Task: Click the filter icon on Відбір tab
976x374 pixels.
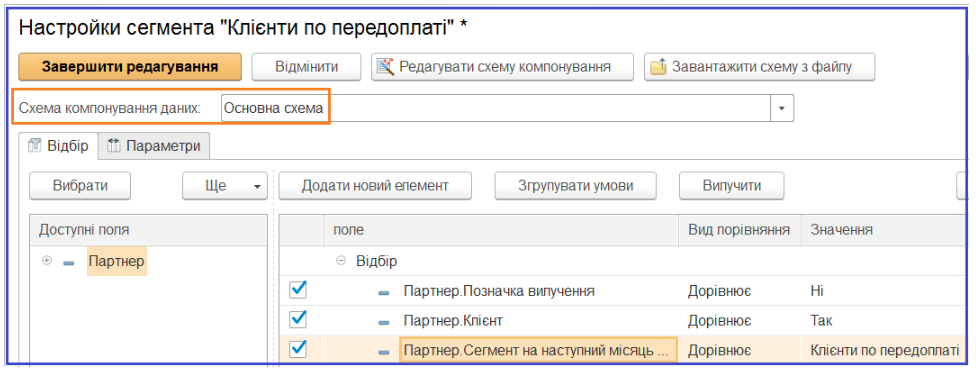Action: [35, 146]
